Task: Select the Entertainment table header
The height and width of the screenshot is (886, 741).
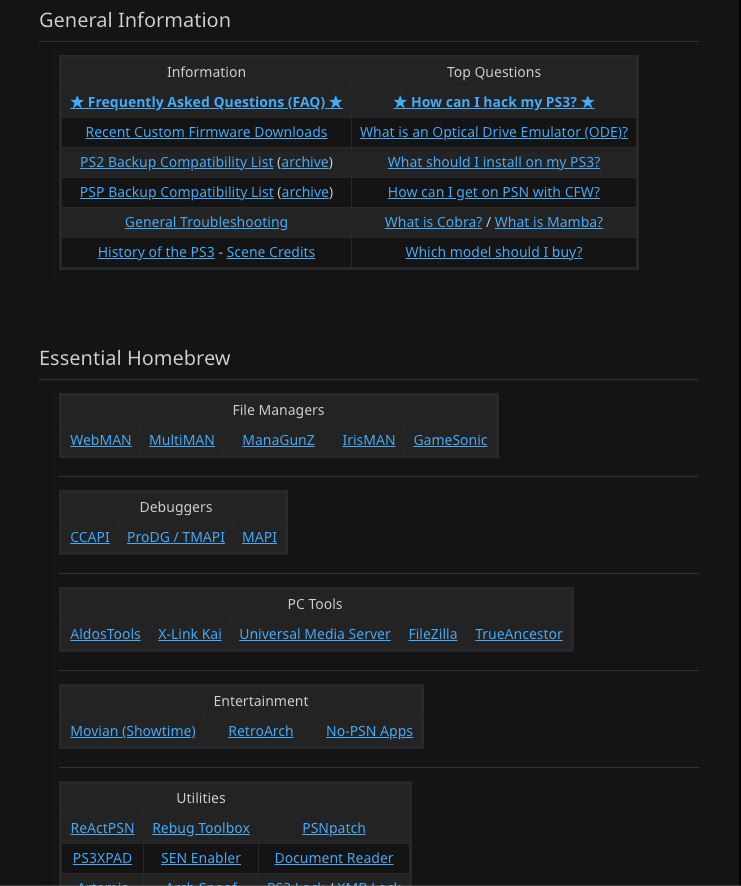Action: (x=261, y=702)
